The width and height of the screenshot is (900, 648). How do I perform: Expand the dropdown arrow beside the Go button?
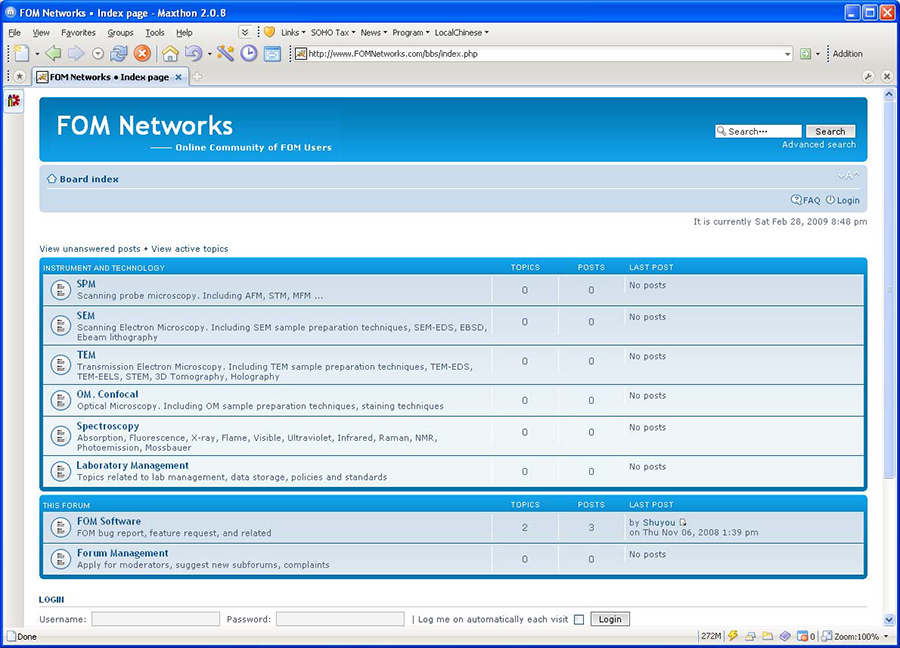pos(817,54)
